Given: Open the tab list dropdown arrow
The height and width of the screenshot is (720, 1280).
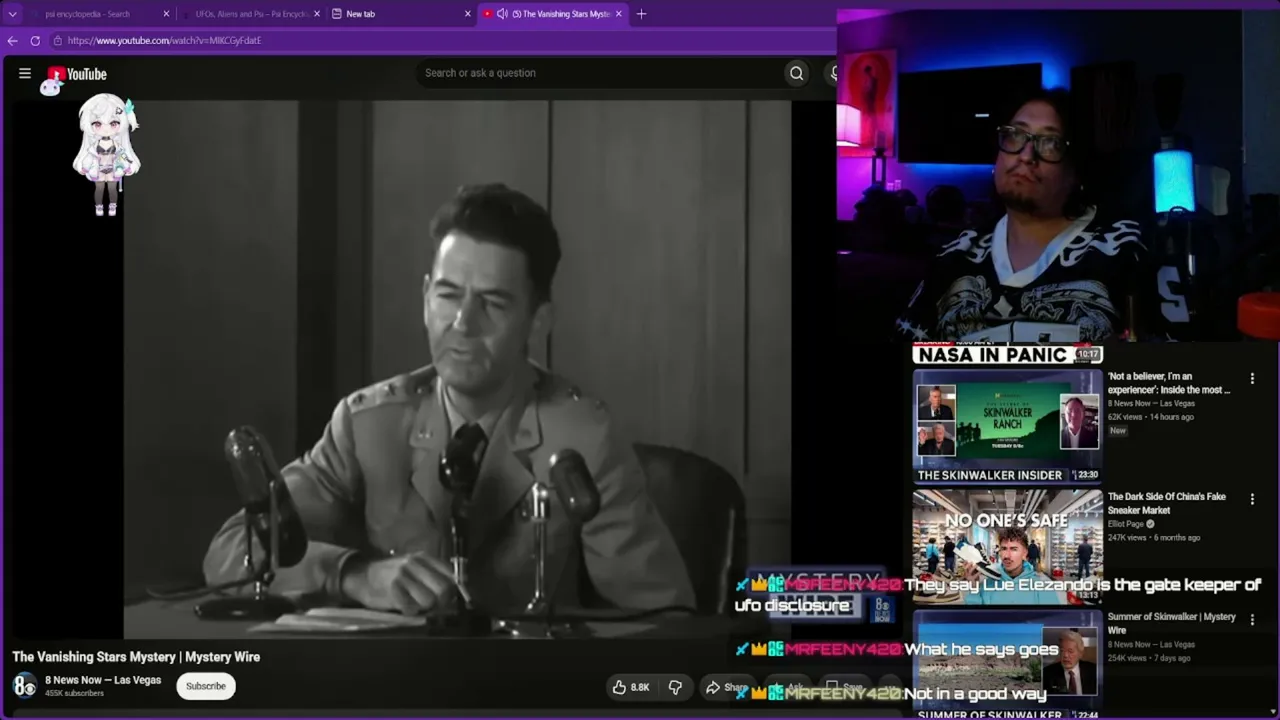Looking at the screenshot, I should pos(12,14).
